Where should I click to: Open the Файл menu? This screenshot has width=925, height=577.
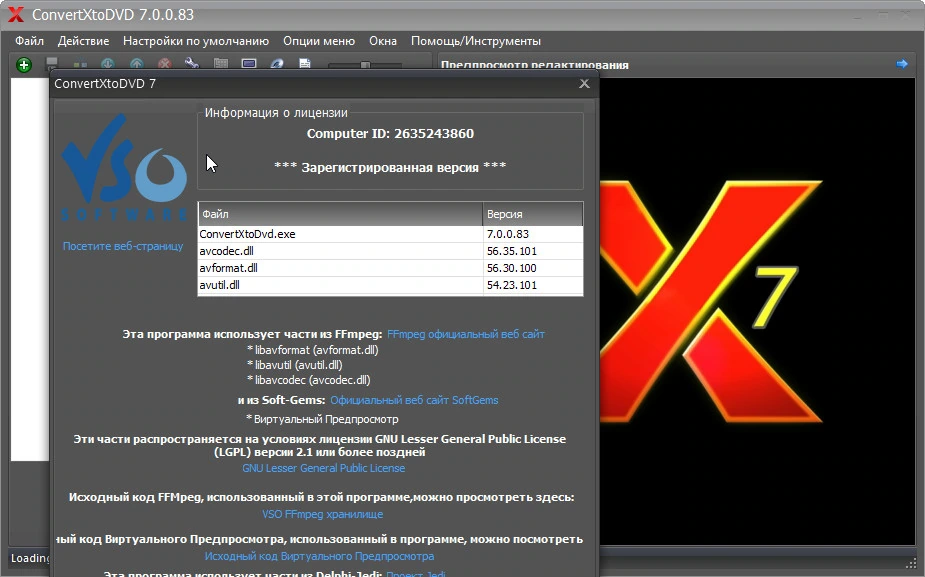point(29,41)
